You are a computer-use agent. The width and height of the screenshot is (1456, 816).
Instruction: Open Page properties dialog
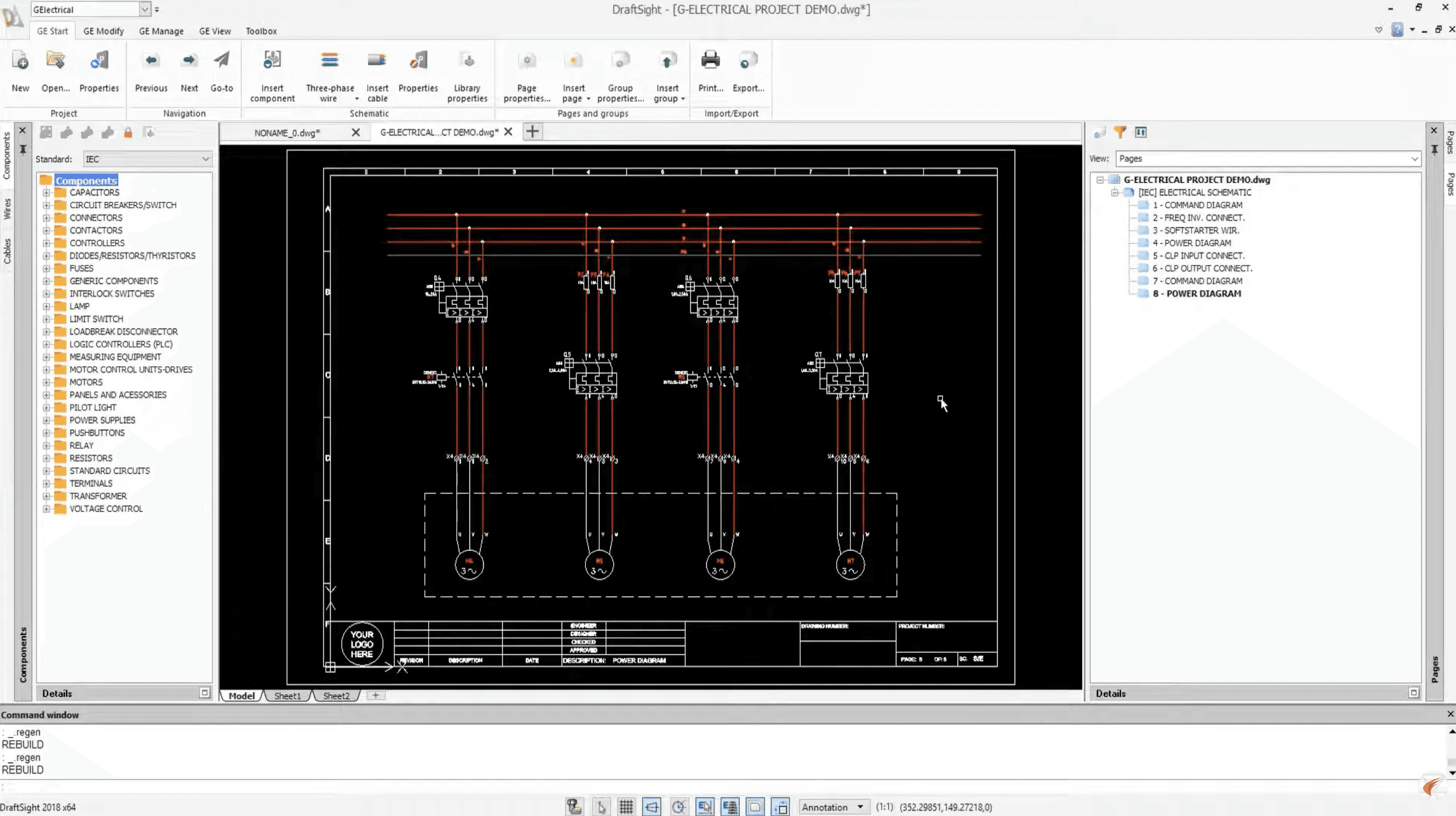pyautogui.click(x=526, y=60)
